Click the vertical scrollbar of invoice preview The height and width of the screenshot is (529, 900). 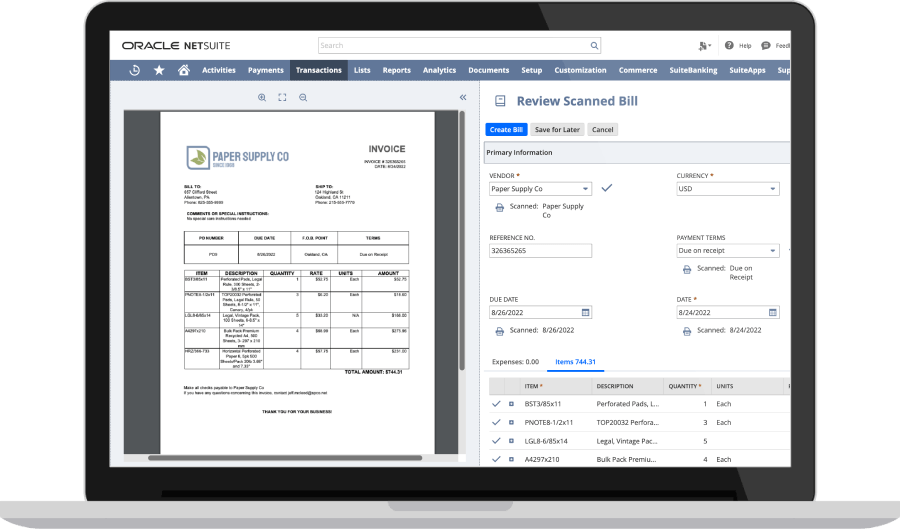[462, 241]
